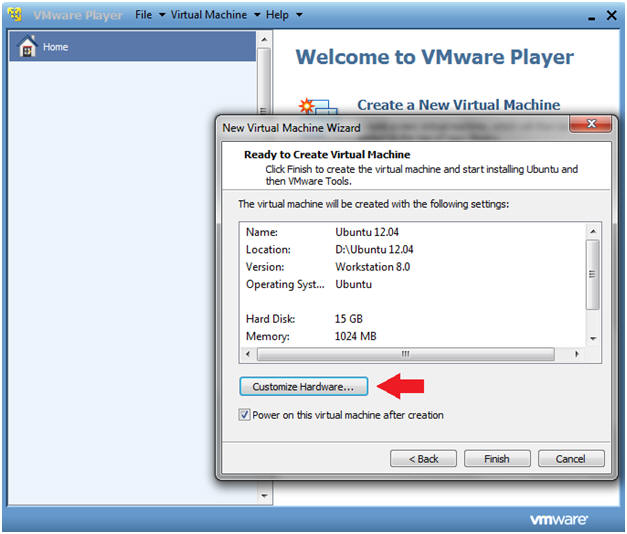
Task: Select the Memory: 1024 MB row
Action: point(413,336)
